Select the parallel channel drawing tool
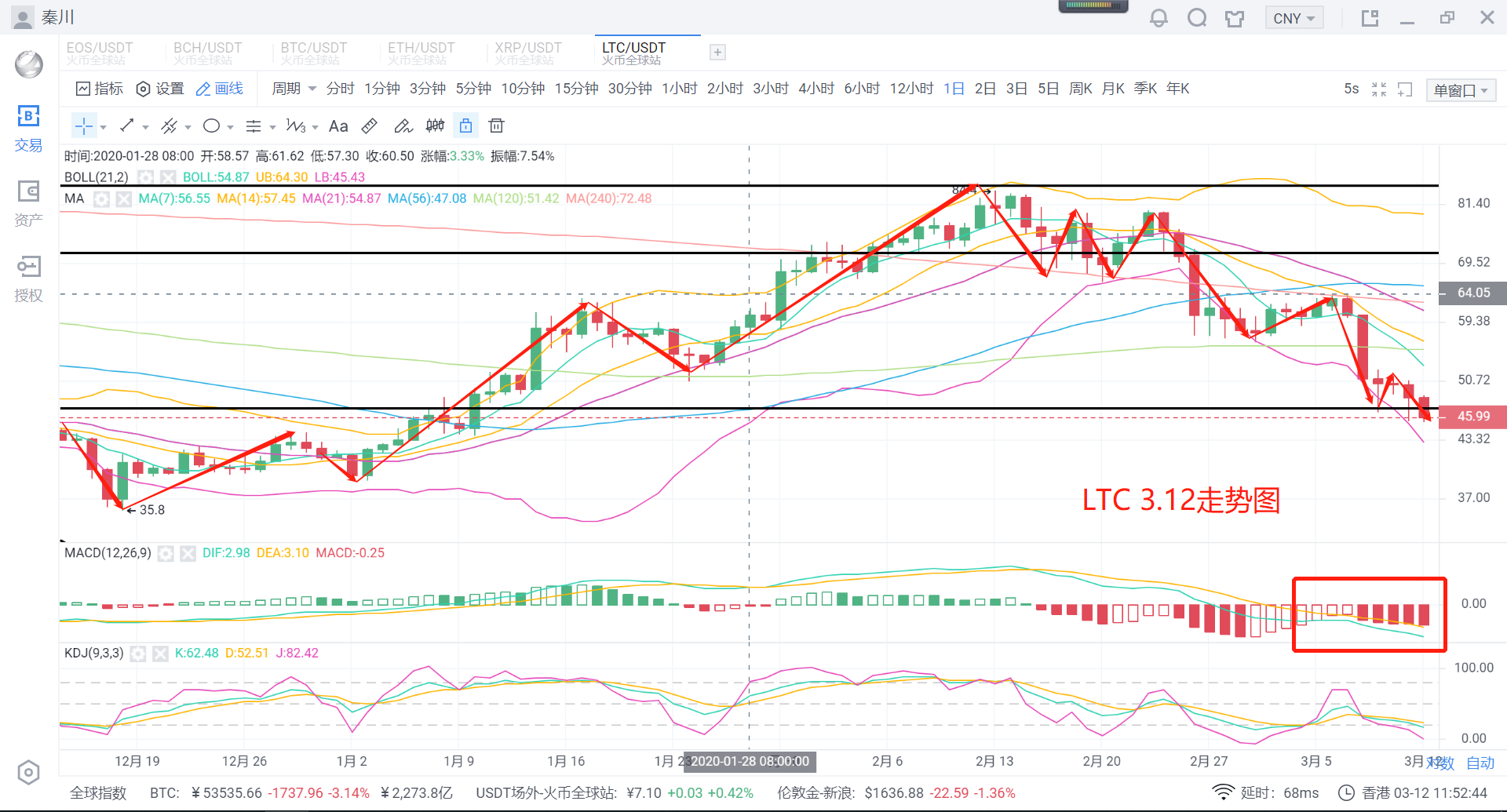Viewport: 1507px width, 812px height. click(169, 126)
